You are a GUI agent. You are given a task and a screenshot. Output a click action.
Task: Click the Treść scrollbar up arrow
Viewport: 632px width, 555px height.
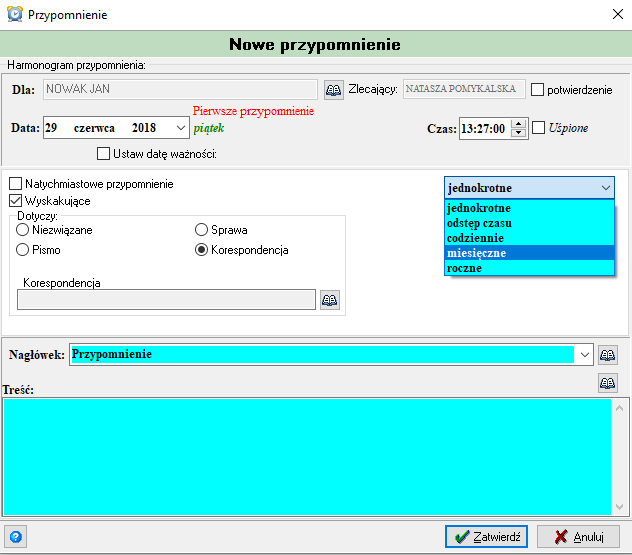[x=620, y=408]
